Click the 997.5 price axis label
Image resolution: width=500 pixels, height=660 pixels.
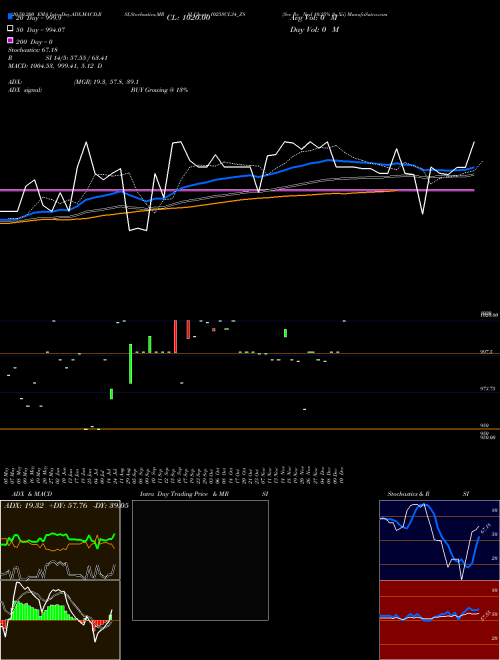[486, 351]
